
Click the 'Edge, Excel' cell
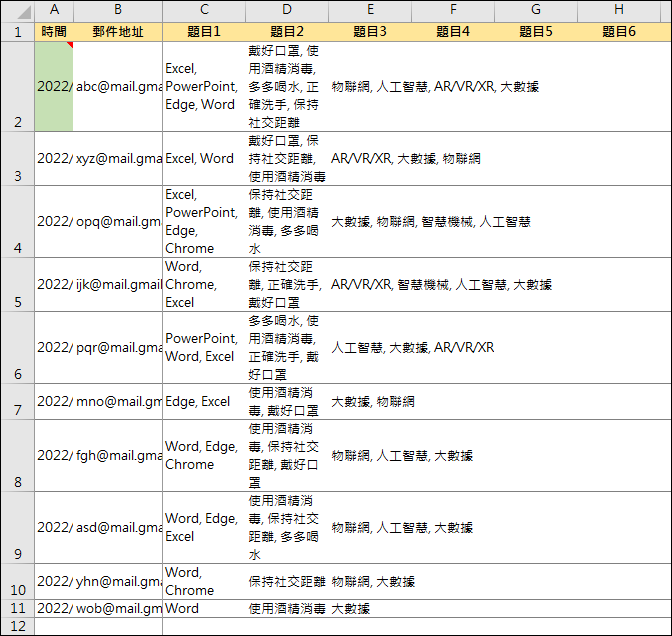coord(204,402)
